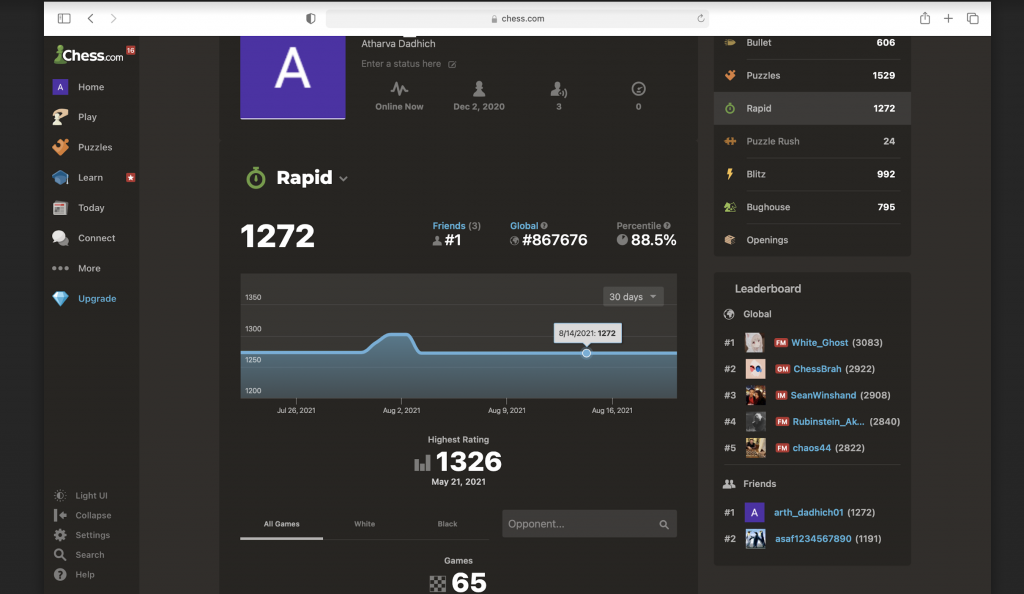The width and height of the screenshot is (1024, 594).
Task: Click the friends count icon
Action: (x=558, y=88)
